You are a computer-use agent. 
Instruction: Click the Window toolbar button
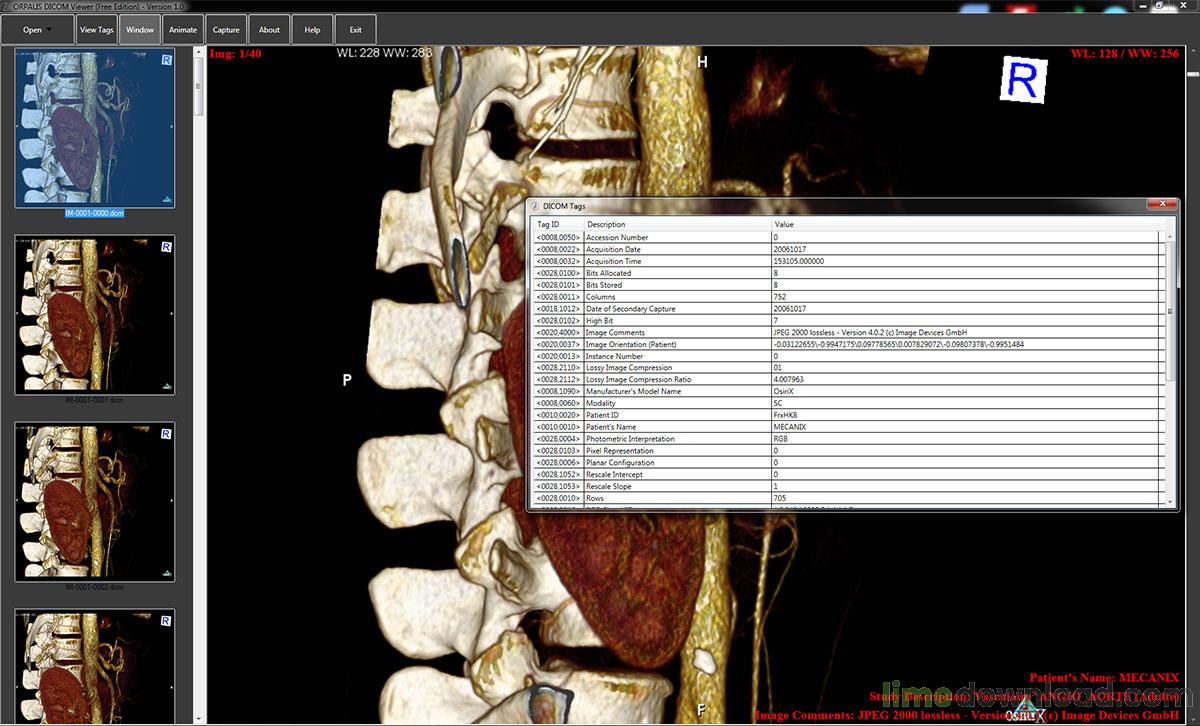point(140,29)
